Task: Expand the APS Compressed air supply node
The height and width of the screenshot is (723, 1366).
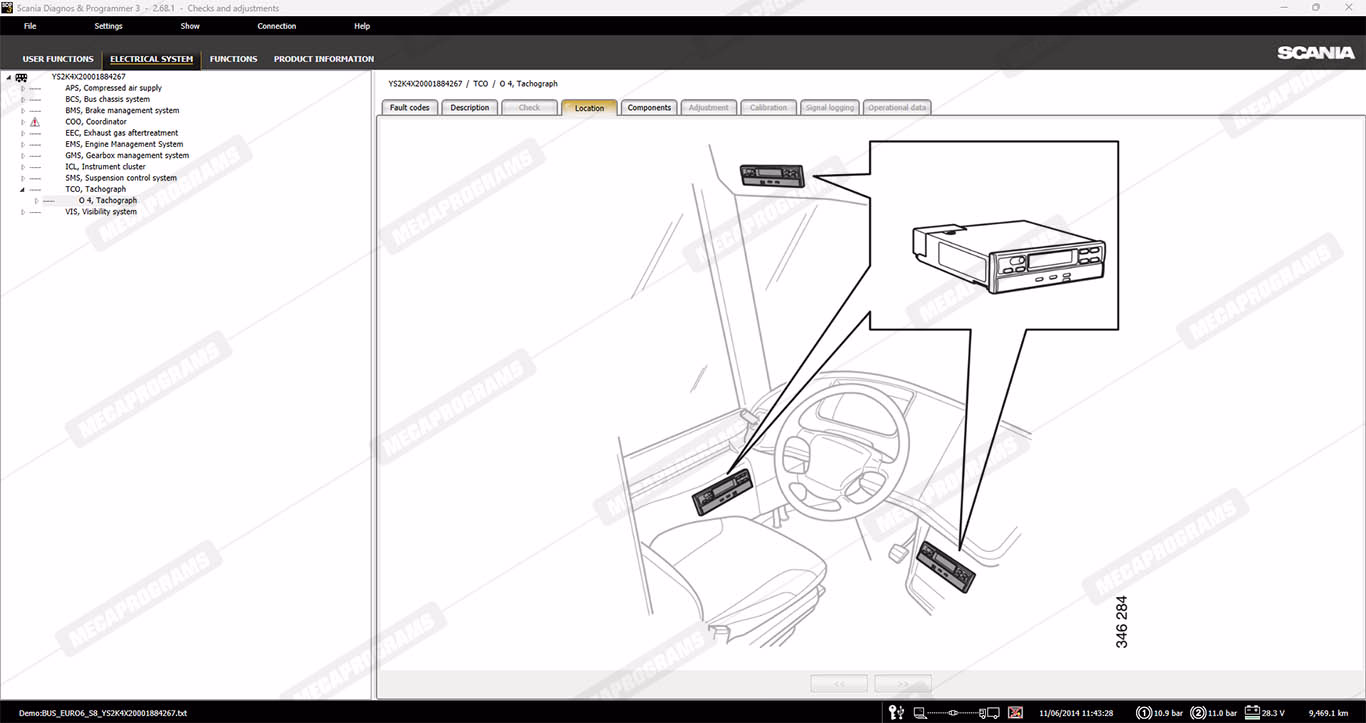Action: (23, 88)
